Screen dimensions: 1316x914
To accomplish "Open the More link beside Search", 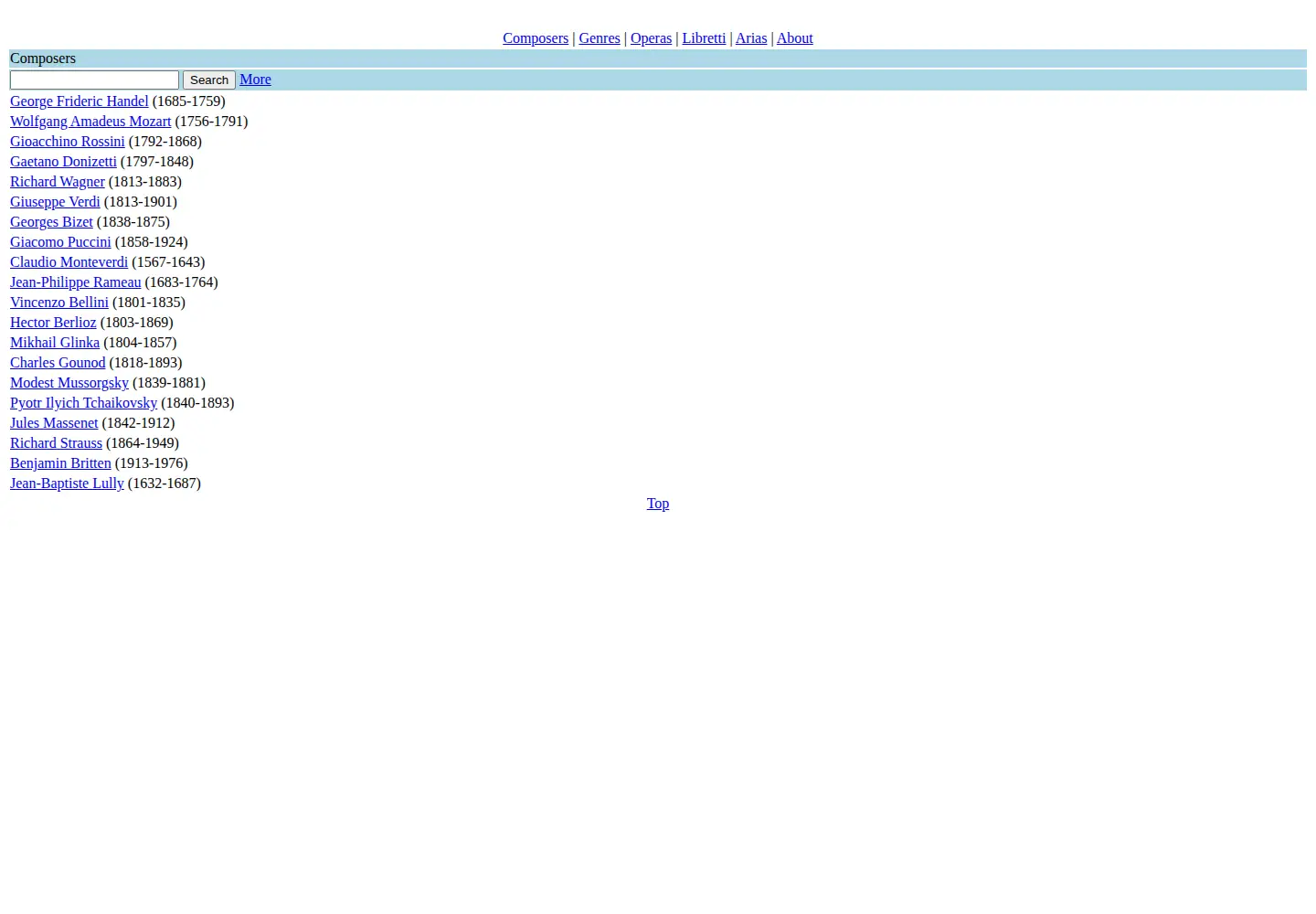I will (x=255, y=80).
